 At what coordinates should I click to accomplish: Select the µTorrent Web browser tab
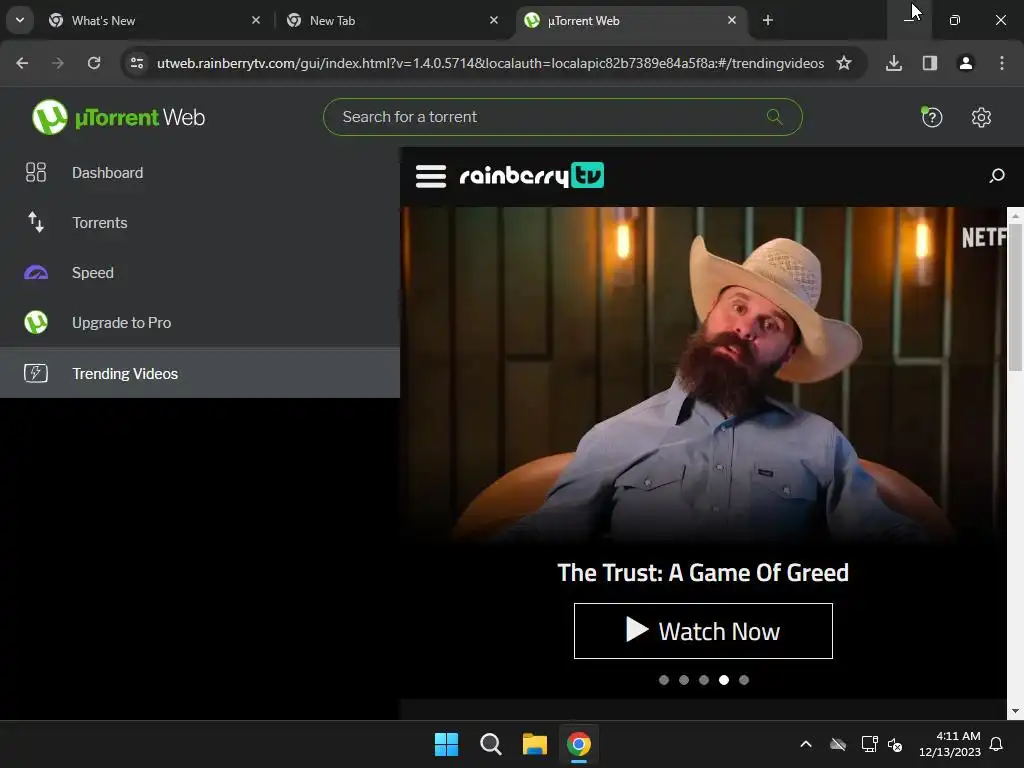pyautogui.click(x=631, y=21)
